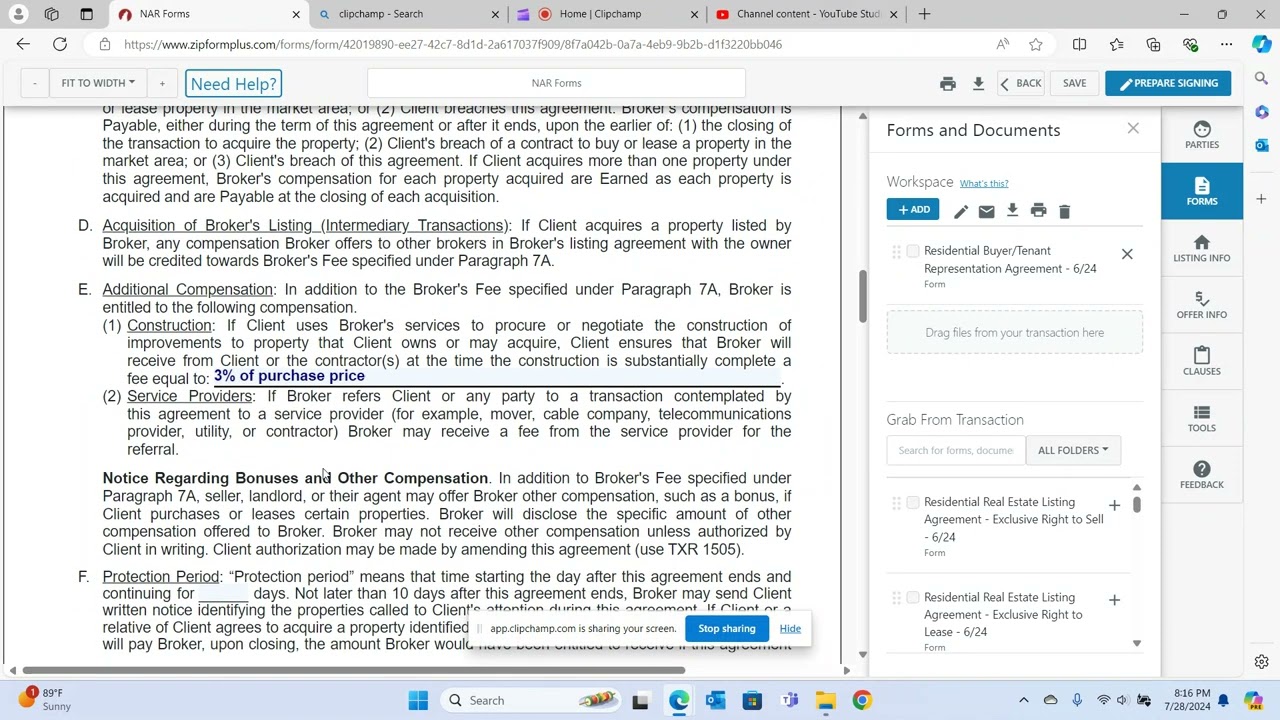Go back in browser history

click(23, 44)
